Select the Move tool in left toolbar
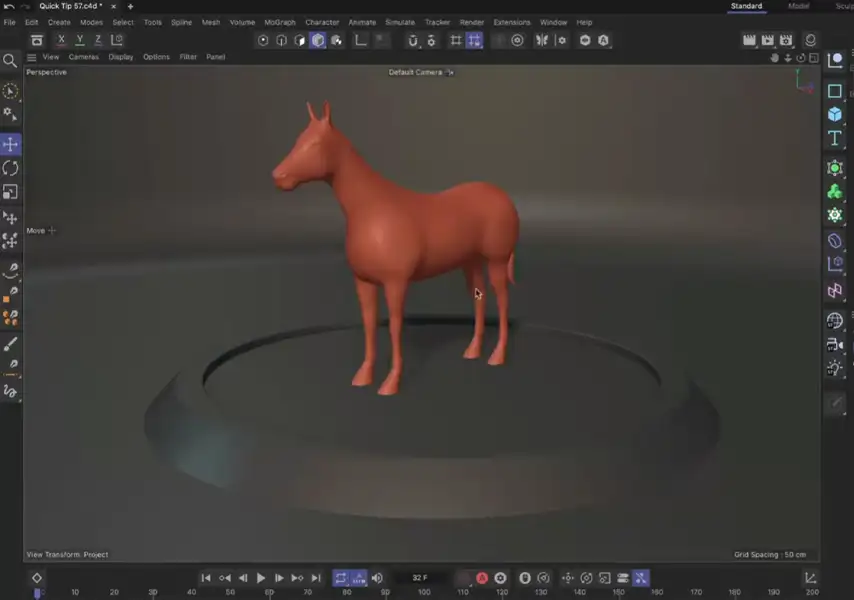The height and width of the screenshot is (600, 854). [10, 144]
